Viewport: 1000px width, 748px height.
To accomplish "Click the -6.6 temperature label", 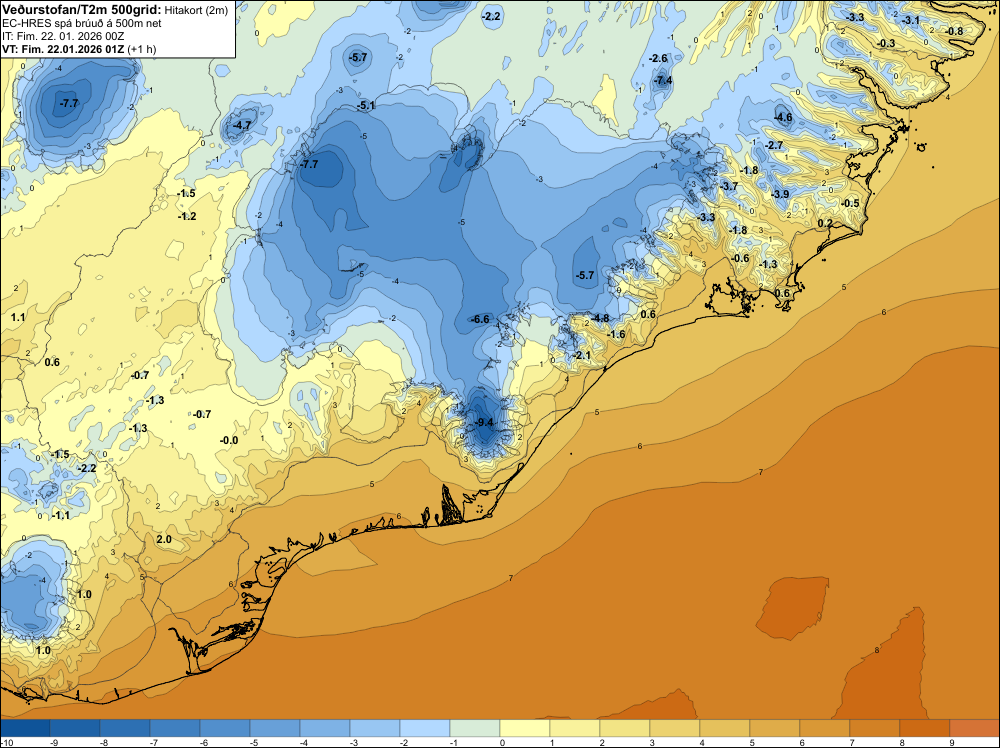I will pos(480,319).
